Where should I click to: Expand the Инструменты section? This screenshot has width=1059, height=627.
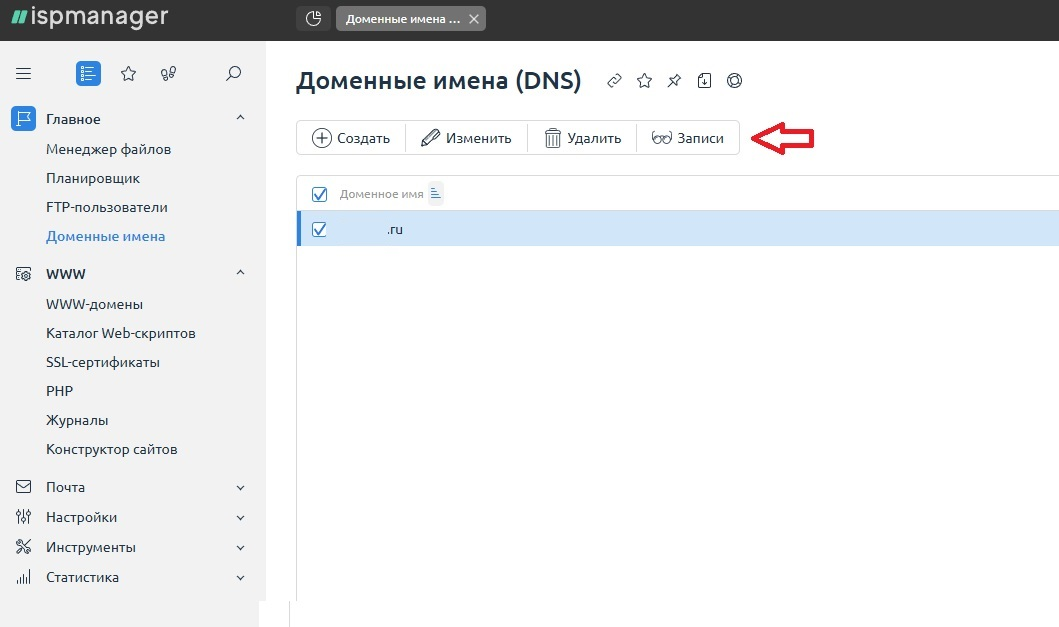(240, 547)
